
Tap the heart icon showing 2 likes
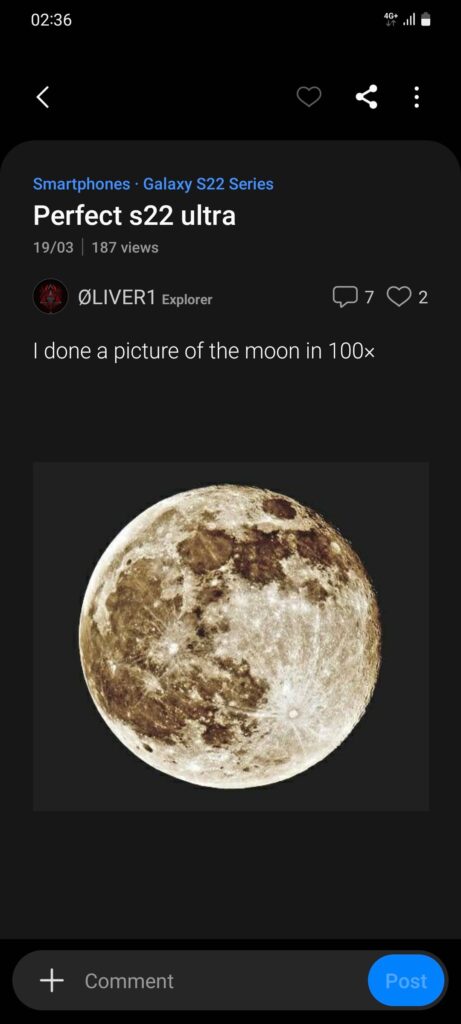398,298
